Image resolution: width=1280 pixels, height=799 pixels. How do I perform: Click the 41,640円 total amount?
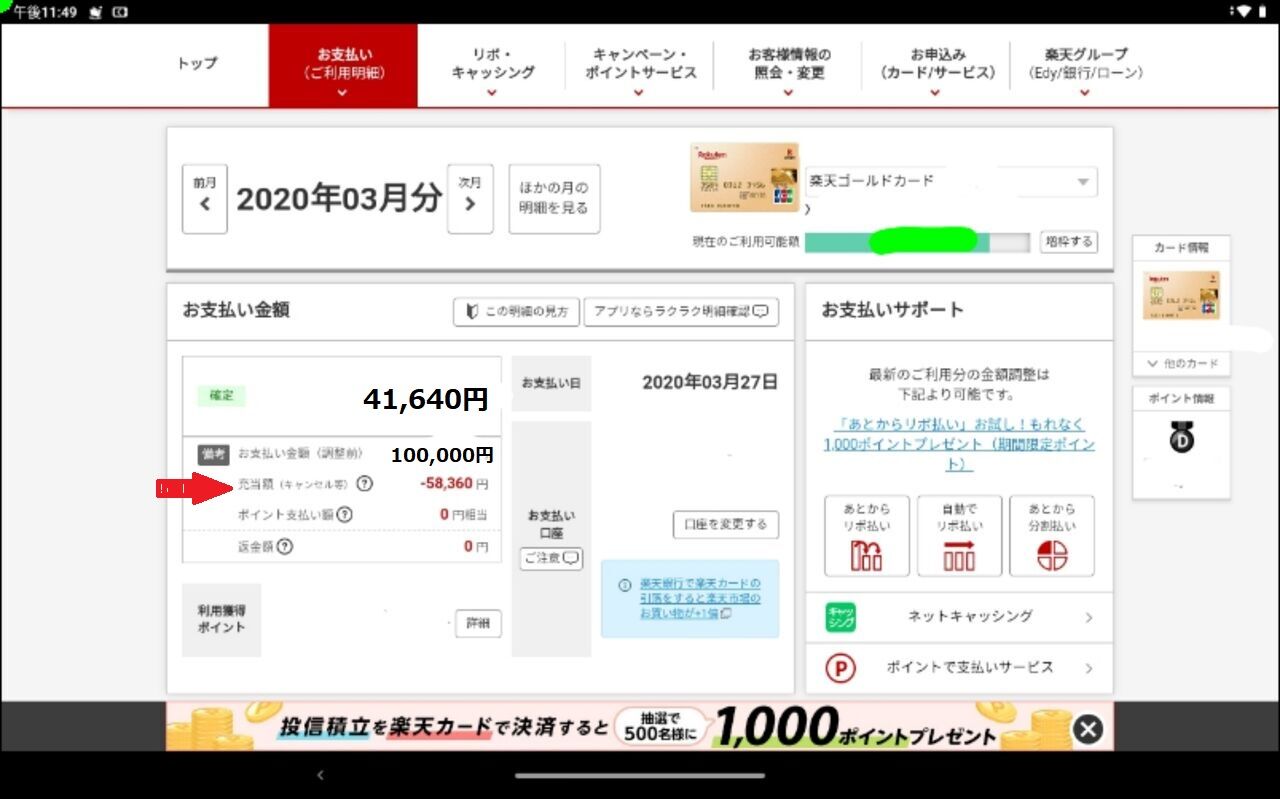[x=426, y=399]
